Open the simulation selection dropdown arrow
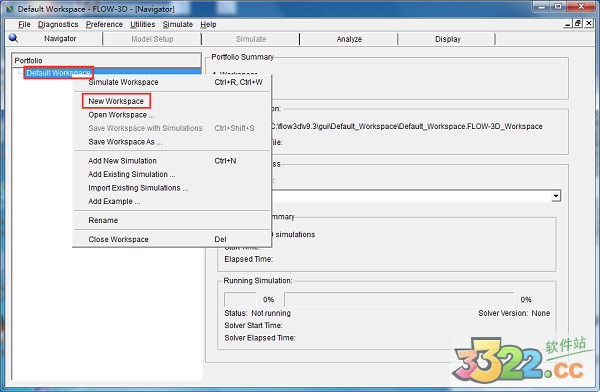 556,196
